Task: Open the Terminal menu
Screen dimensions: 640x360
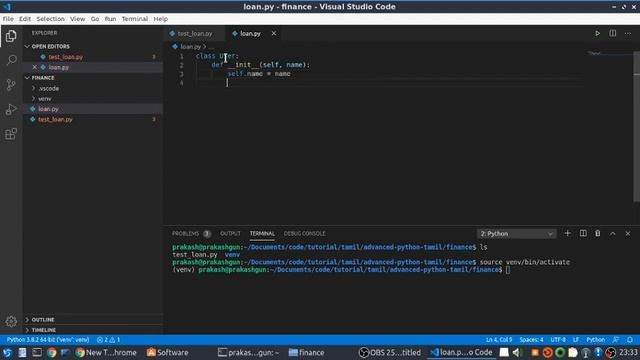Action: pyautogui.click(x=135, y=19)
